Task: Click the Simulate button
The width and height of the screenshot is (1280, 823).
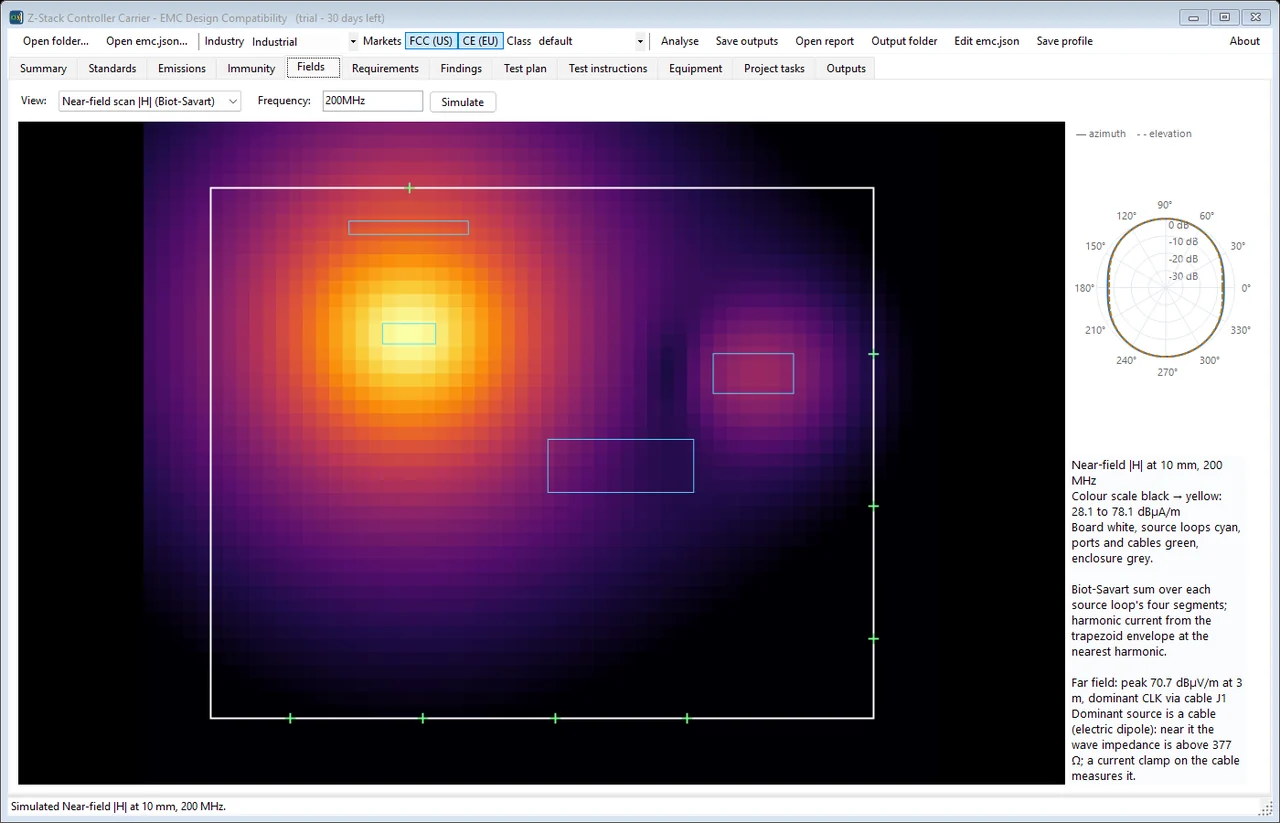Action: point(463,102)
